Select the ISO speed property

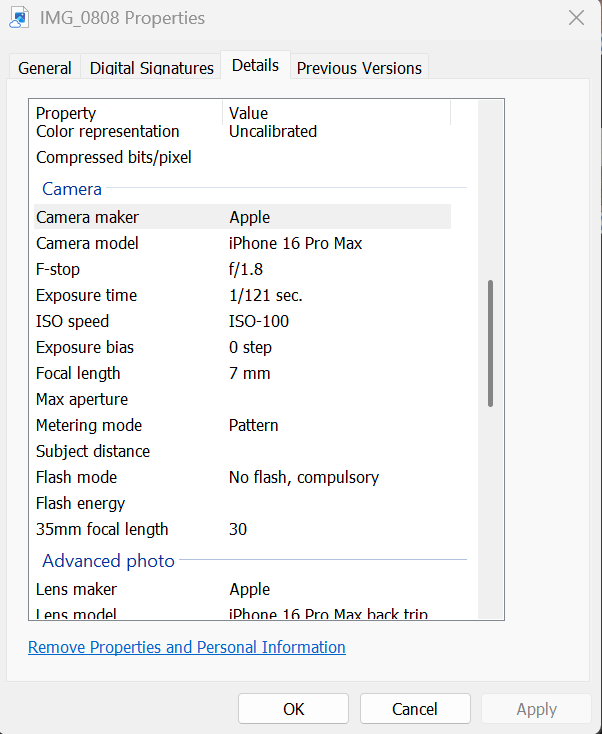[x=73, y=321]
